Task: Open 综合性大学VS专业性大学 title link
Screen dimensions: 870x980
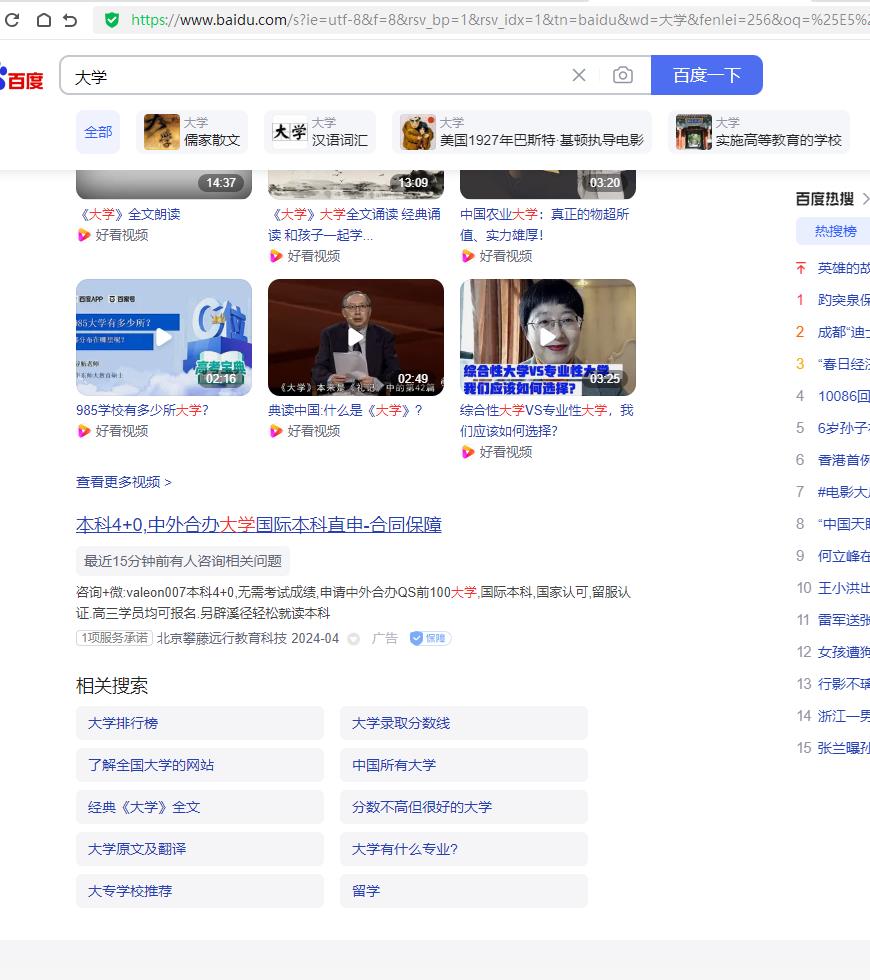Action: coord(547,420)
